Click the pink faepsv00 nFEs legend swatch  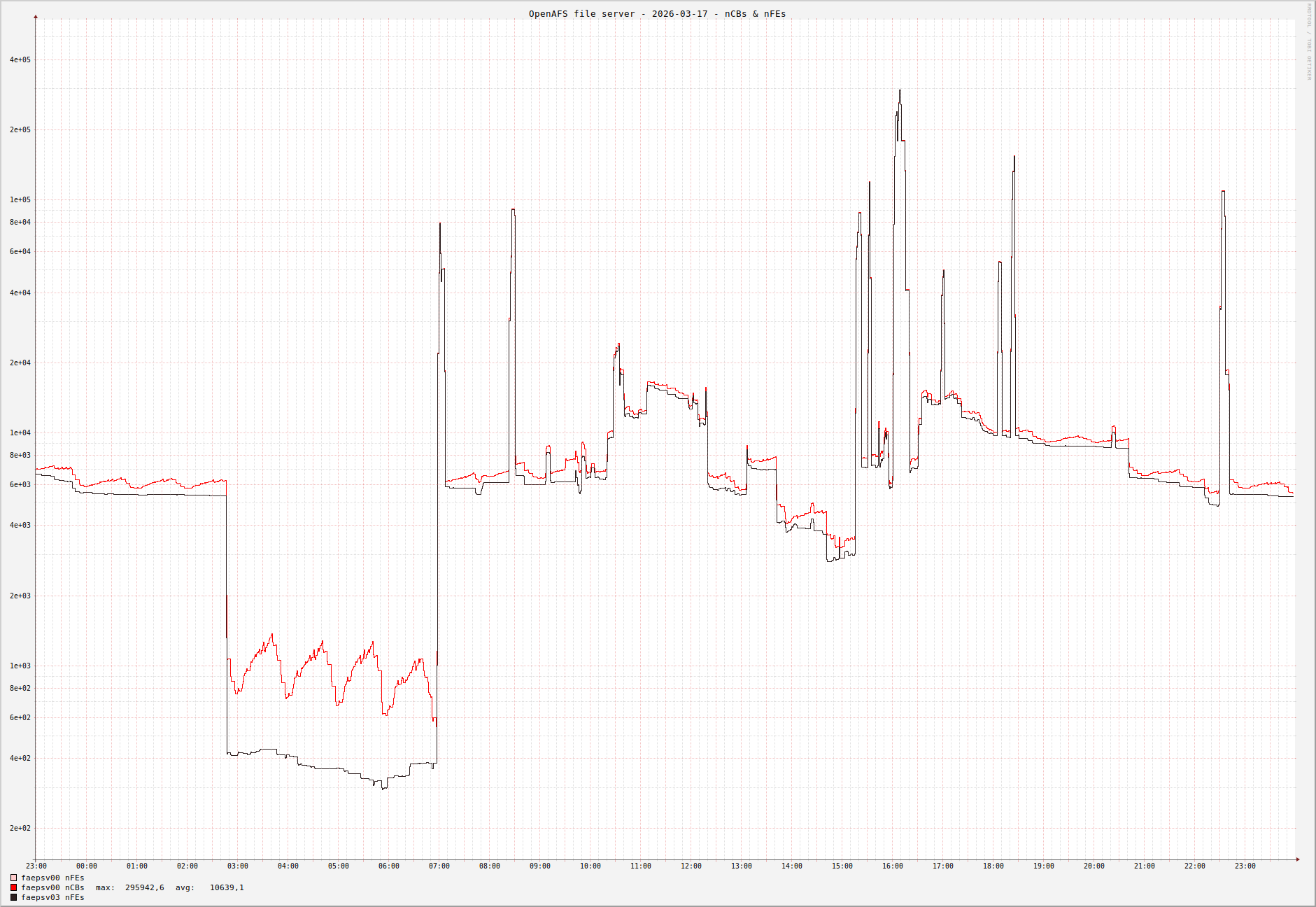tap(13, 878)
